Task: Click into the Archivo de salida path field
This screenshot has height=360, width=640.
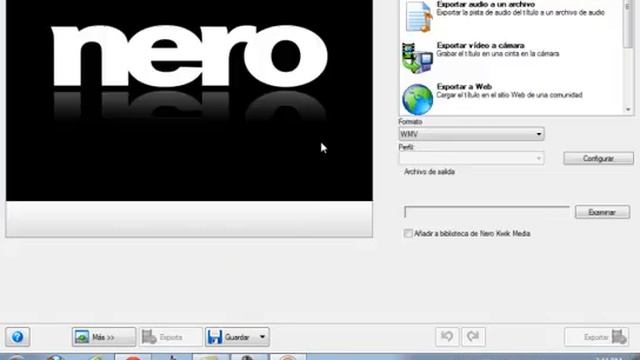Action: [487, 212]
